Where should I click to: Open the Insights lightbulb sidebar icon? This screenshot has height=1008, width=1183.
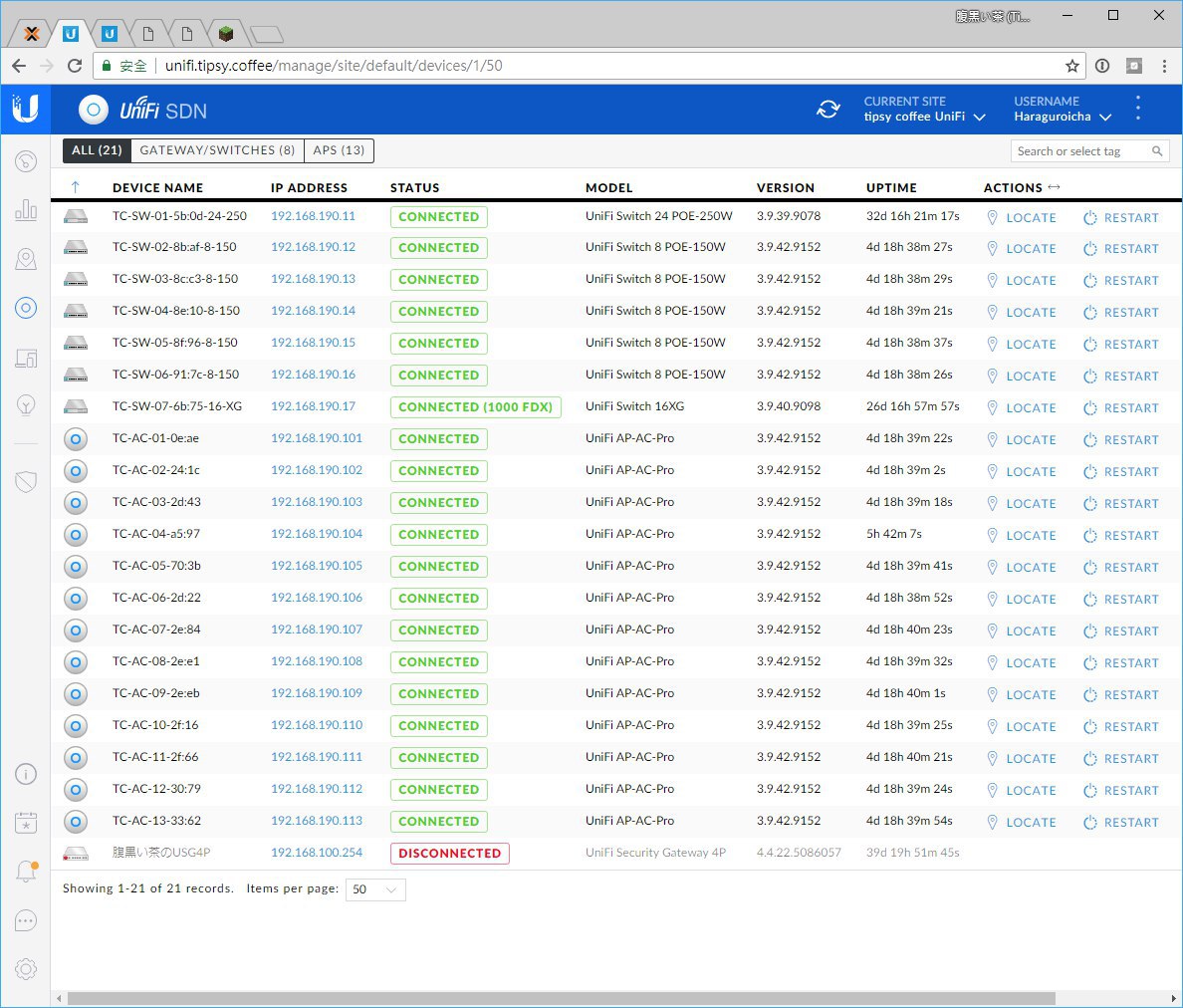pos(26,405)
